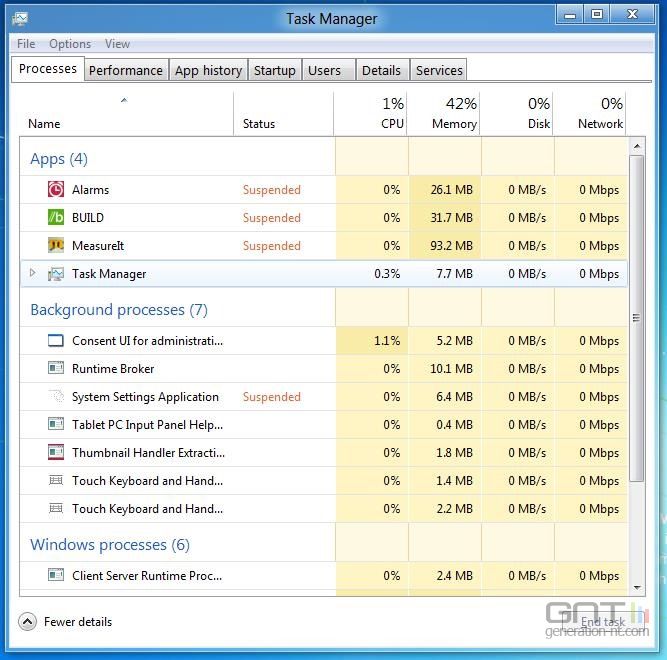667x660 pixels.
Task: Click the Background processes (7) heading
Action: click(x=119, y=310)
